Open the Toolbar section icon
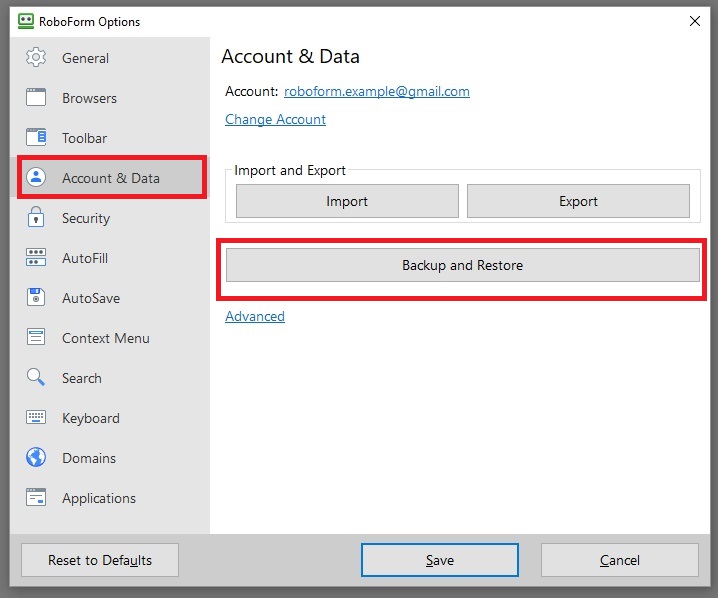 click(36, 137)
